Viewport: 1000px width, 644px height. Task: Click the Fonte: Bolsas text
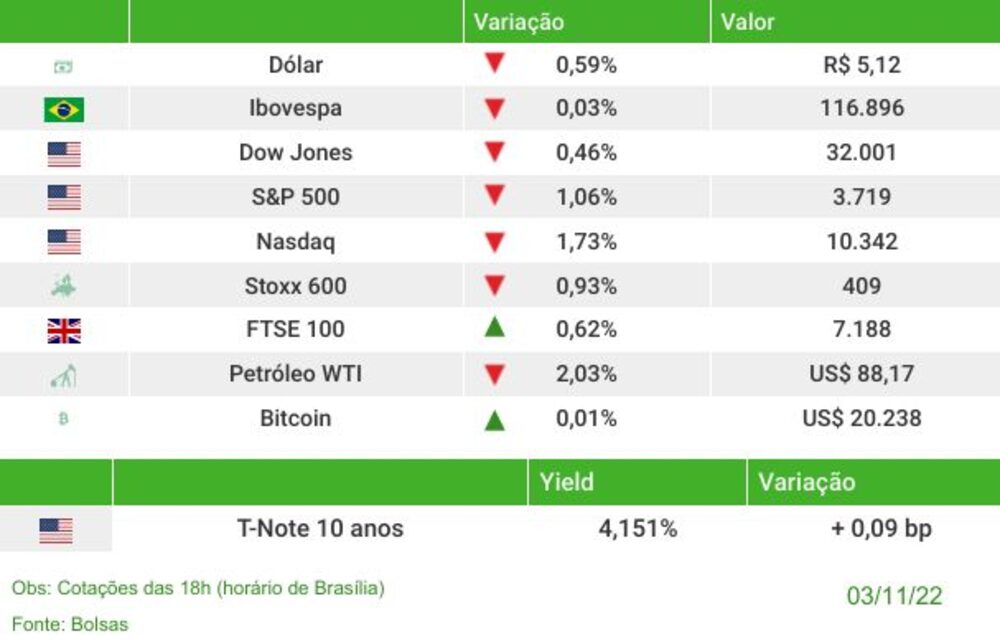[70, 624]
